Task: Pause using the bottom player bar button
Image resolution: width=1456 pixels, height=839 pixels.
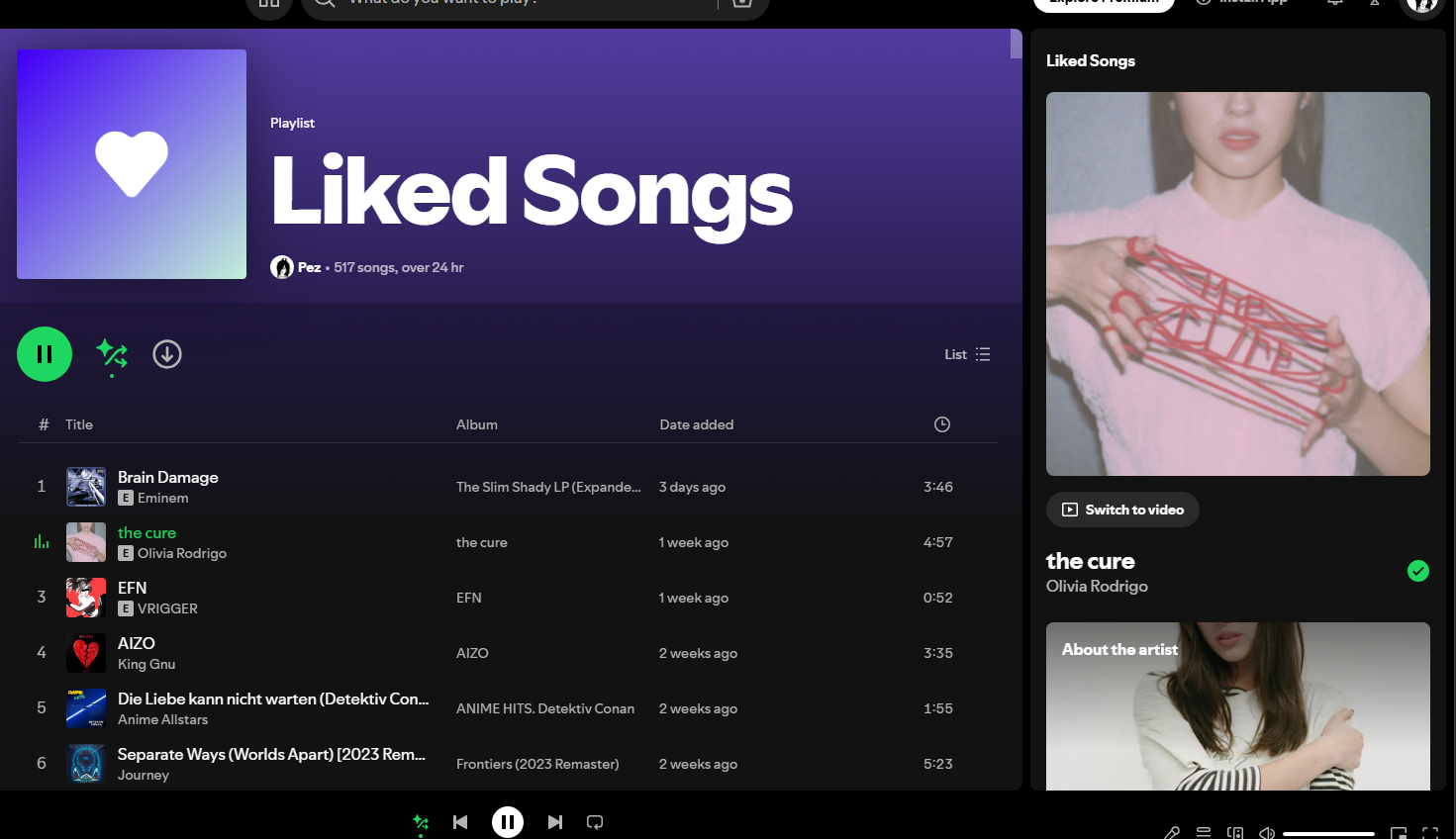Action: point(508,822)
